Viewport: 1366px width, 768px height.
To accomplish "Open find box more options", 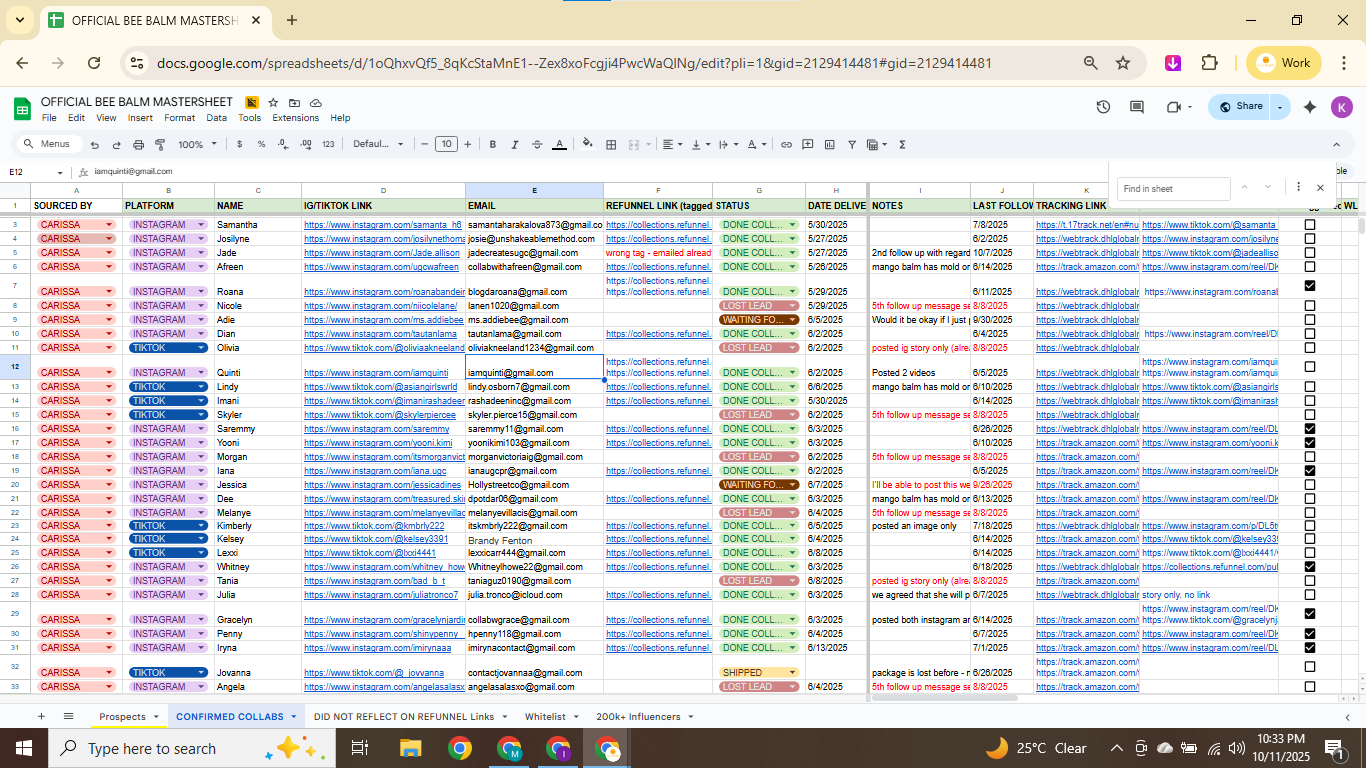I will [1298, 187].
